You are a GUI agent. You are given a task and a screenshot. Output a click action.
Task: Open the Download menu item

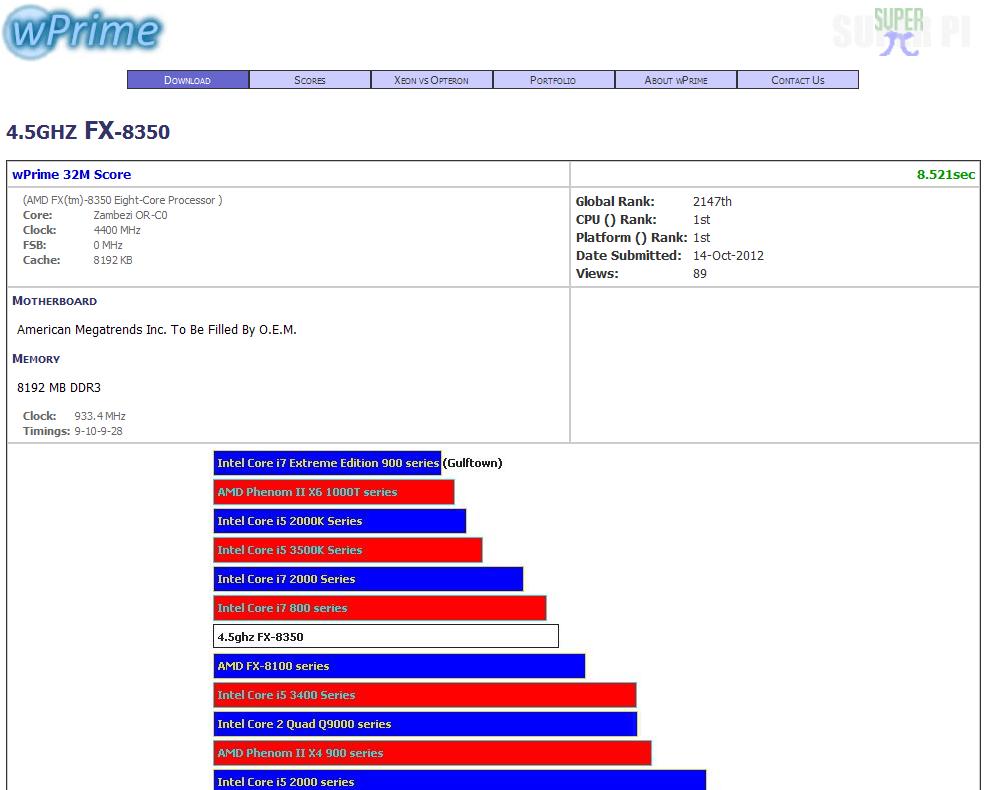pos(188,80)
